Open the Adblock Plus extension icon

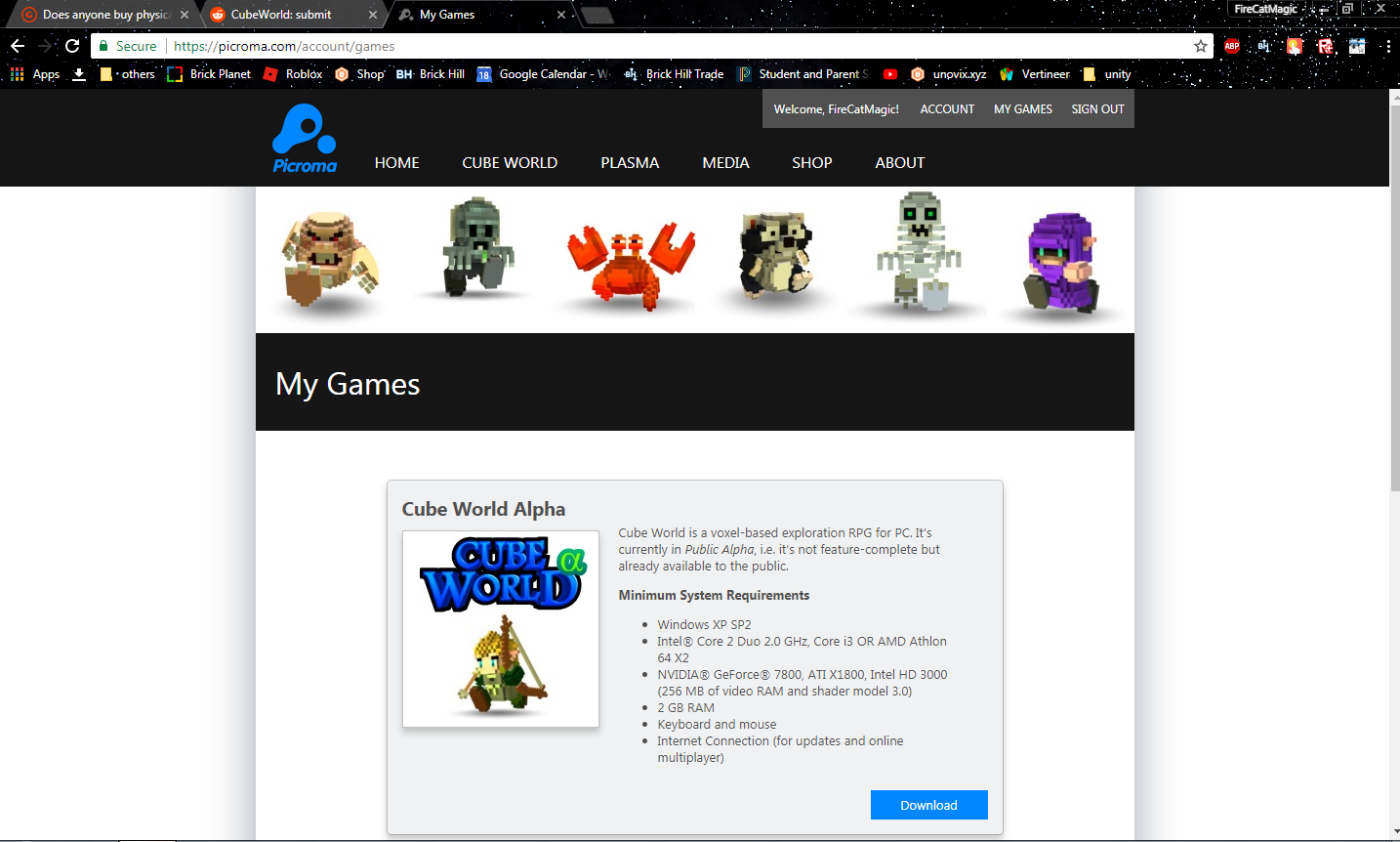click(x=1232, y=46)
